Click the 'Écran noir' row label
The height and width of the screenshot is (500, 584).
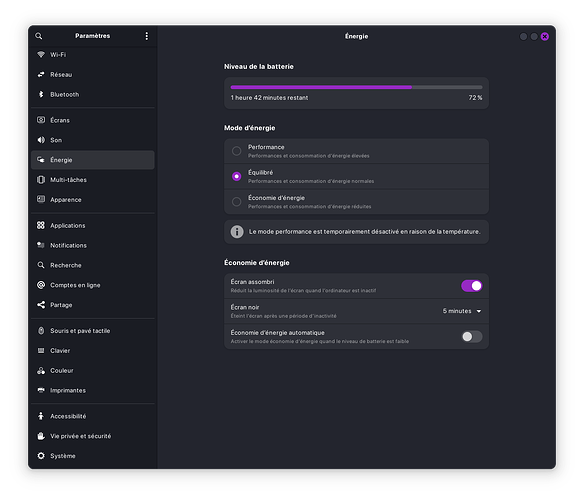[x=245, y=307]
